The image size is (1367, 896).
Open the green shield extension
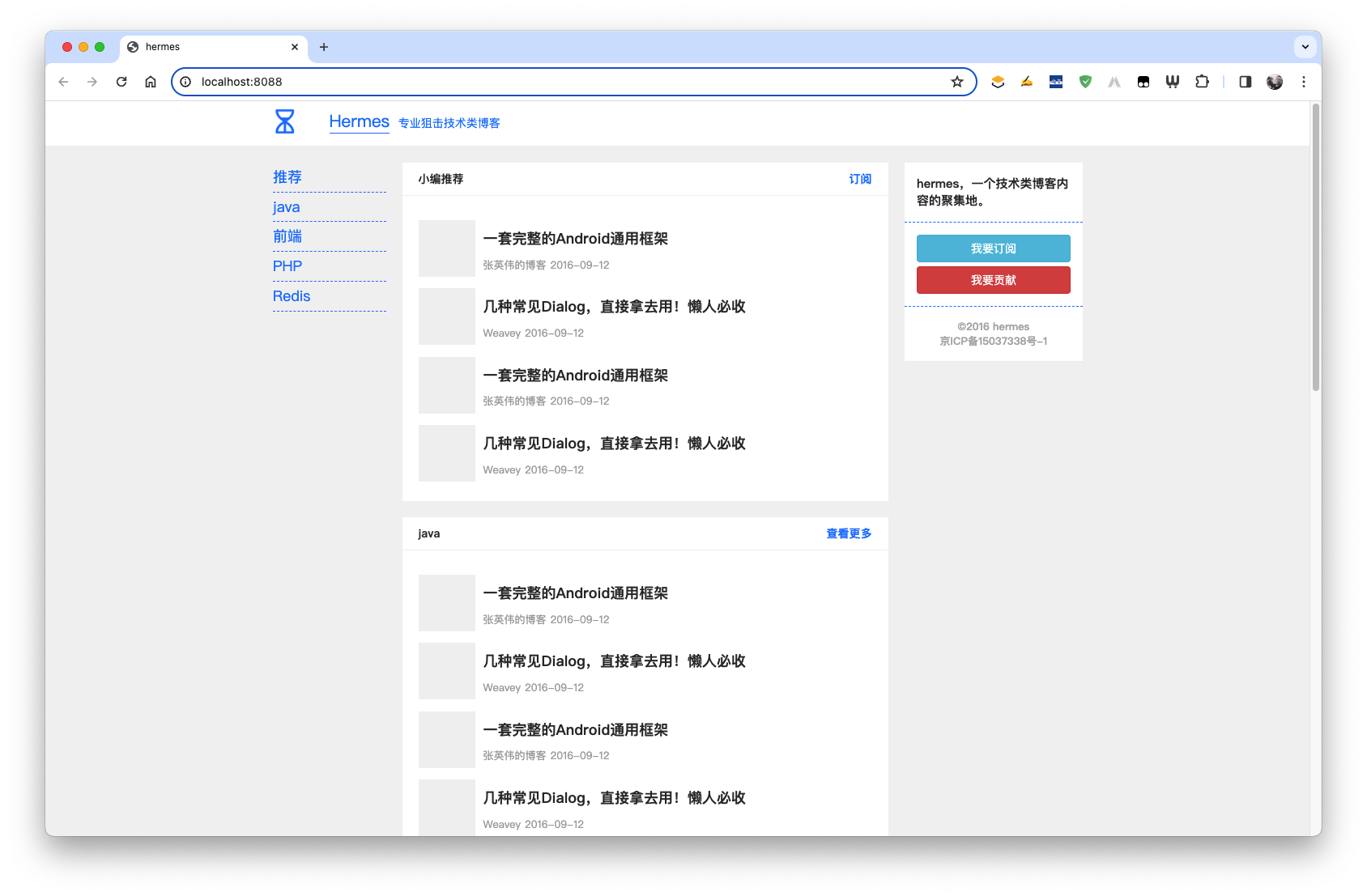[1085, 82]
